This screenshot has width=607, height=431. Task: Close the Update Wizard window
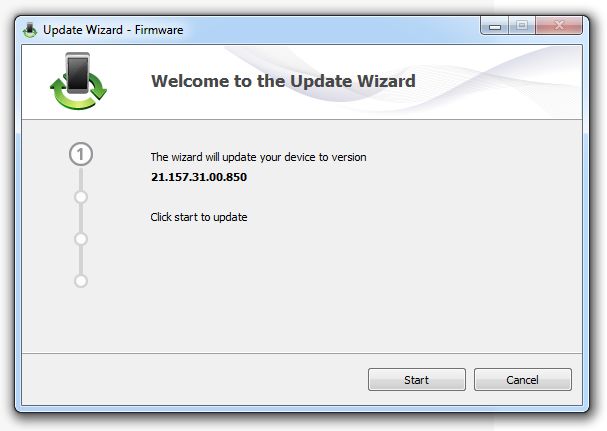(x=559, y=26)
